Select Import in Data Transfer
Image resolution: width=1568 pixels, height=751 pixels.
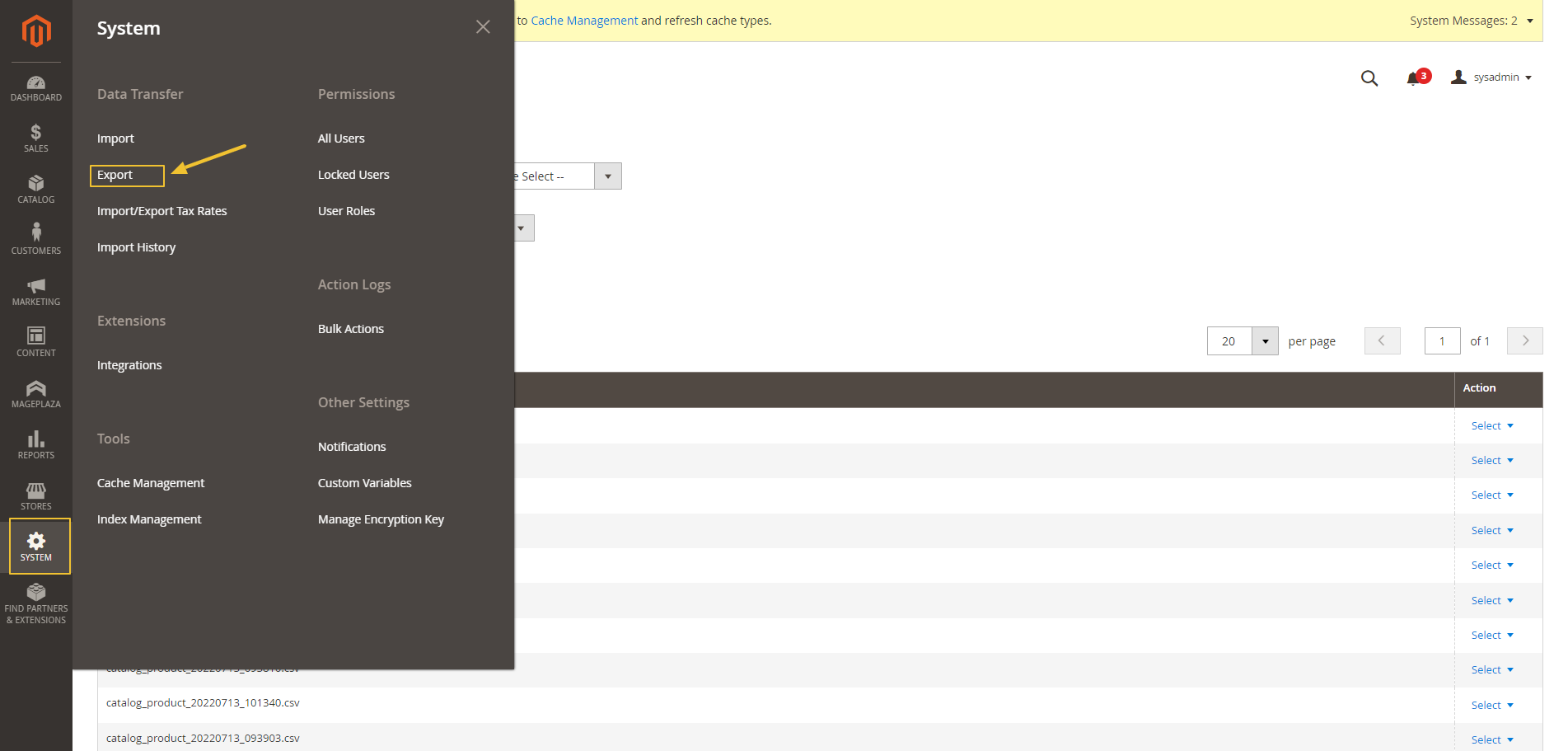pos(115,138)
